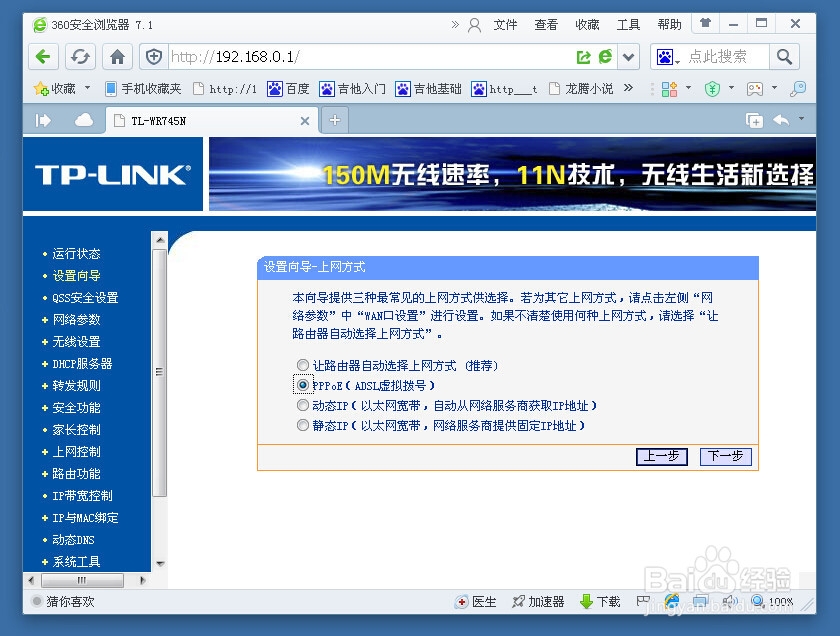The image size is (840, 636).
Task: Select 让路由器自动选择上网方式 radio button
Action: (303, 365)
